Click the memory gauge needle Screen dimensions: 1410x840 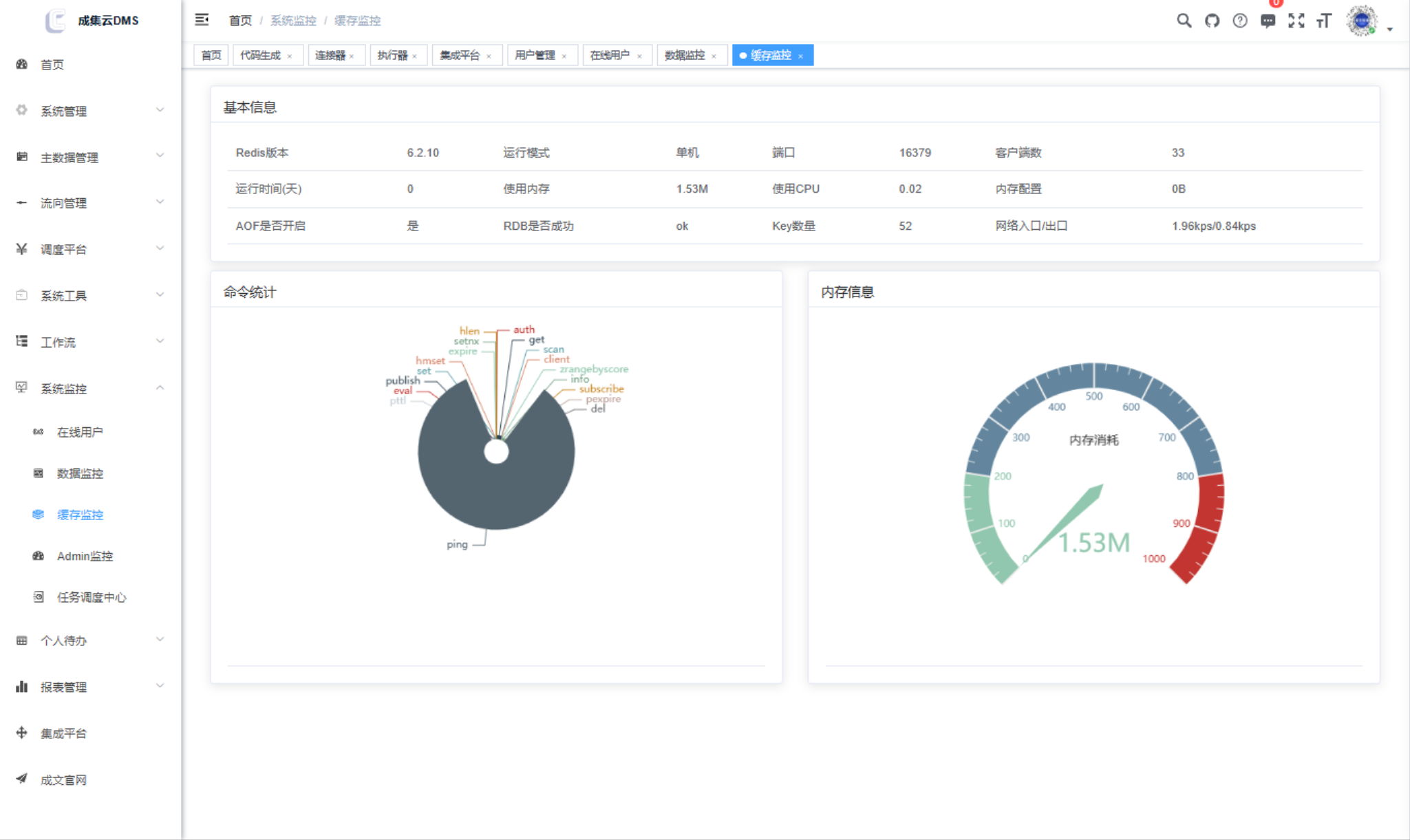(x=1063, y=523)
